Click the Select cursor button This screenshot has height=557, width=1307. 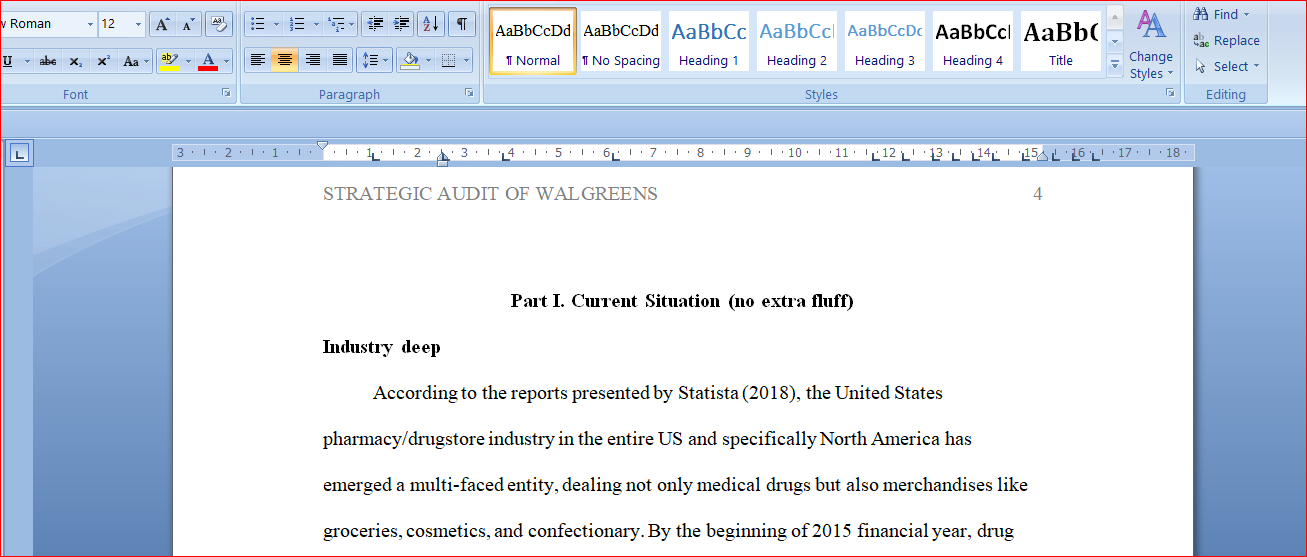pyautogui.click(x=1226, y=67)
